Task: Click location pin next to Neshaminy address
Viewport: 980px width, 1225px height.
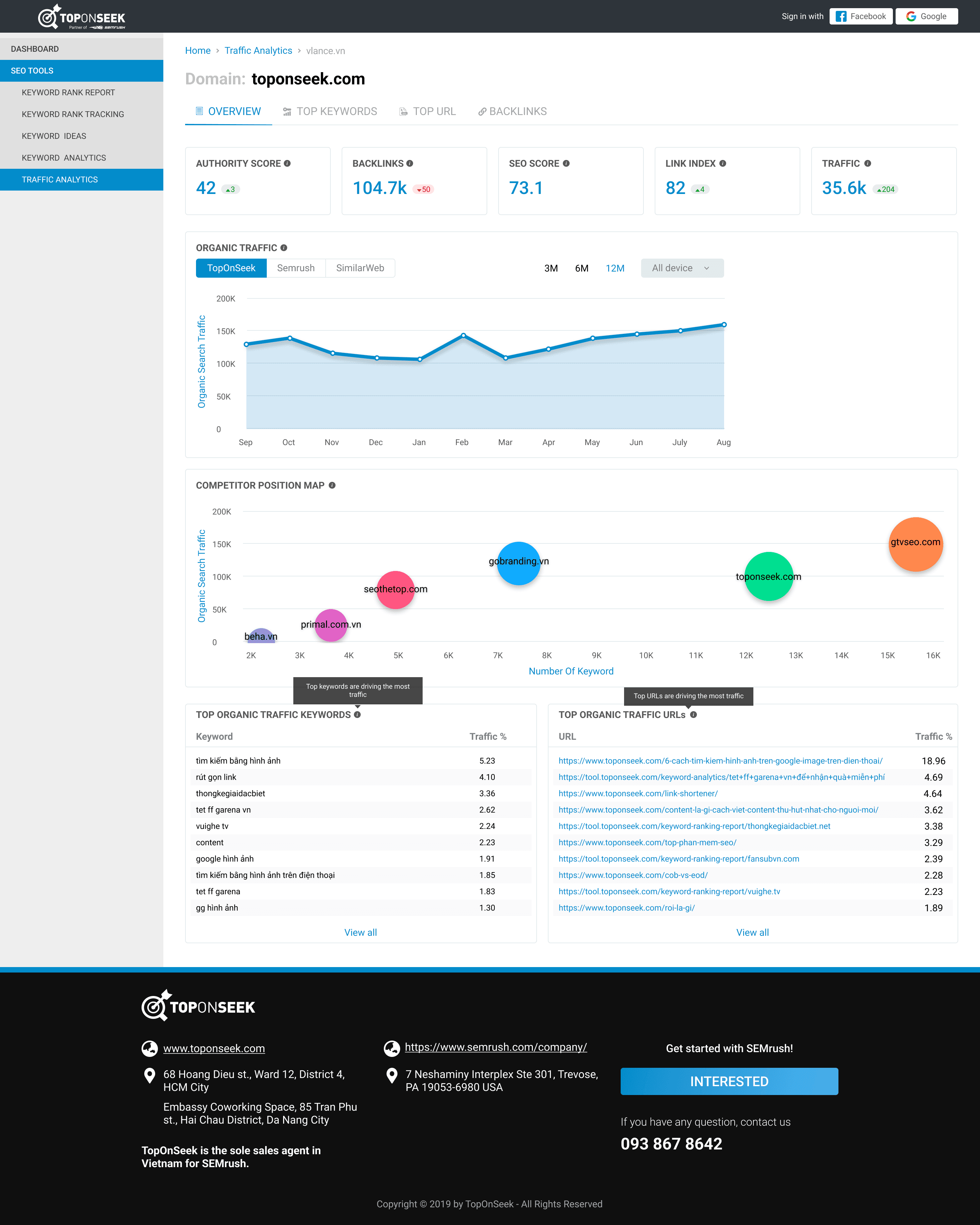Action: click(x=392, y=1076)
